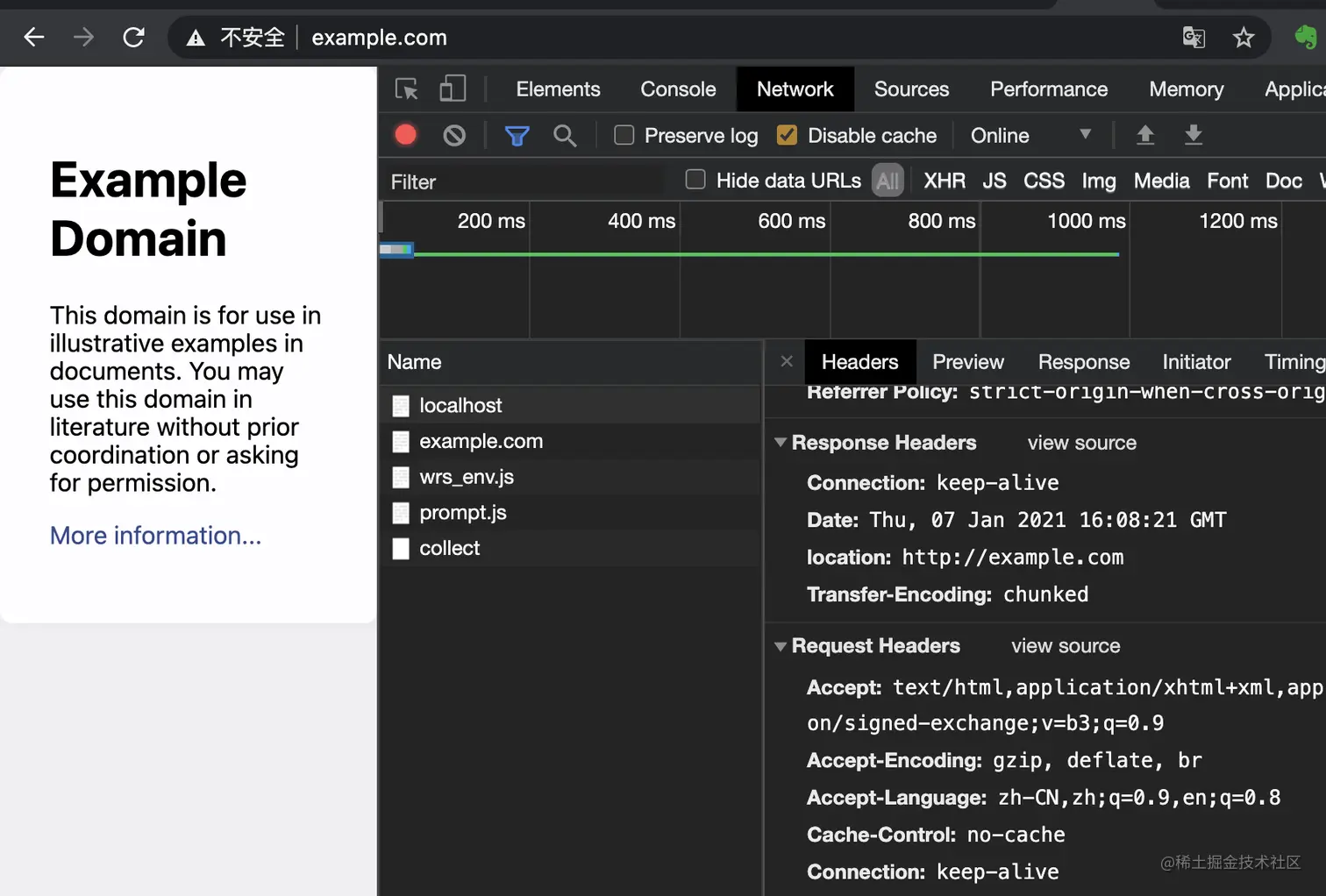The width and height of the screenshot is (1326, 896).
Task: Click file icon next to collect
Action: (401, 549)
